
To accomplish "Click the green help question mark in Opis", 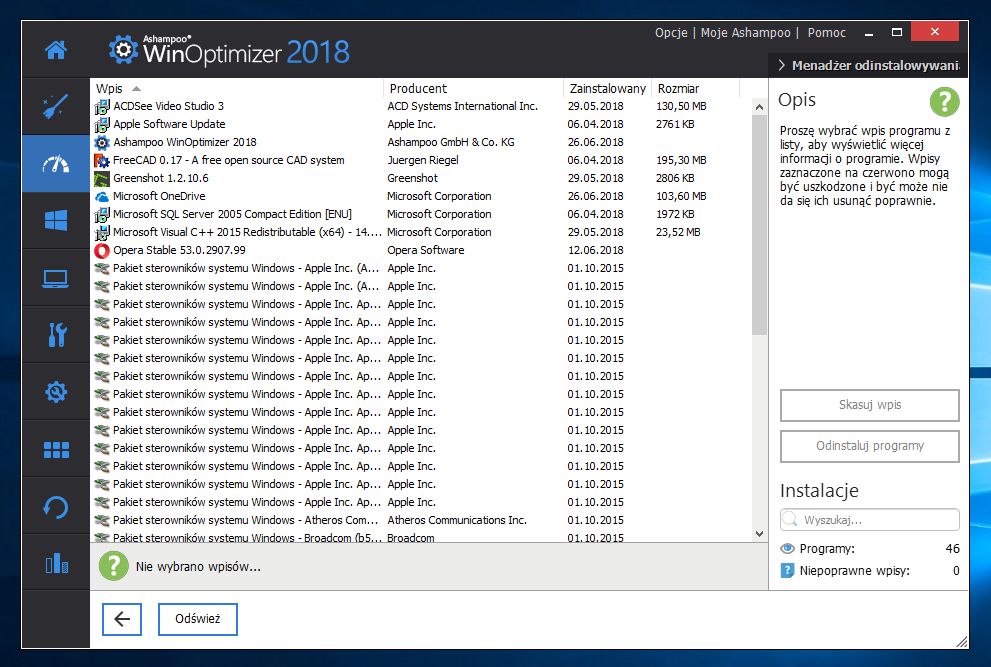I will click(944, 102).
